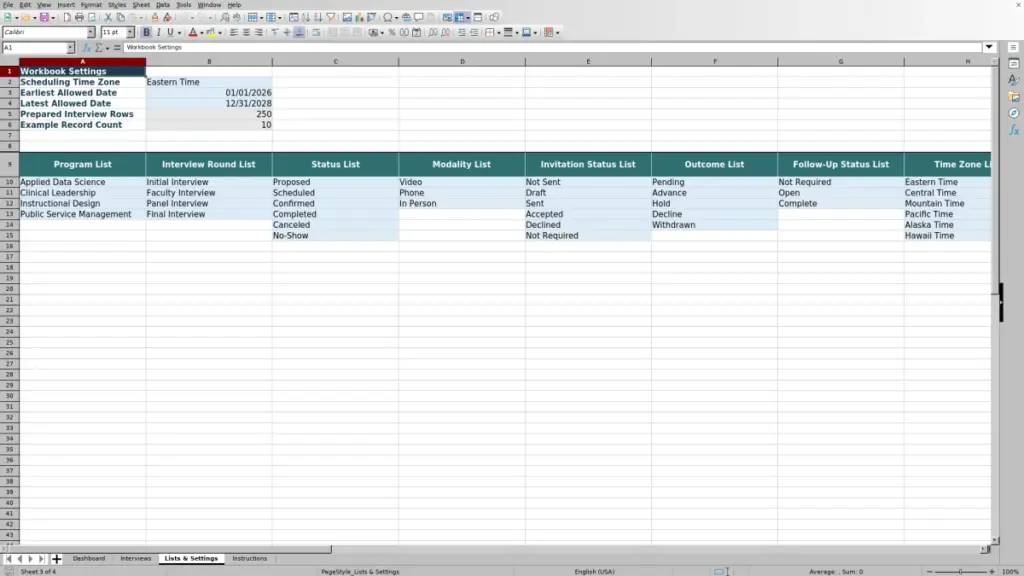Go to the first sheet tab arrow
The width and height of the screenshot is (1024, 576).
(8, 559)
